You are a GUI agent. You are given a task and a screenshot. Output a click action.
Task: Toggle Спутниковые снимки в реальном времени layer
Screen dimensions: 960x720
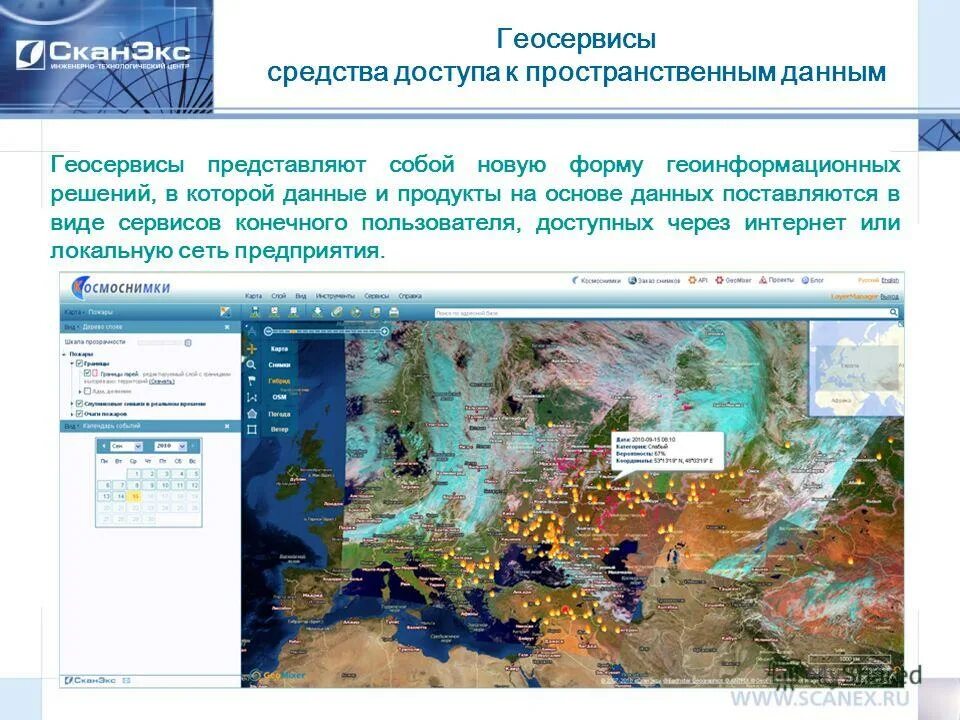pos(78,403)
